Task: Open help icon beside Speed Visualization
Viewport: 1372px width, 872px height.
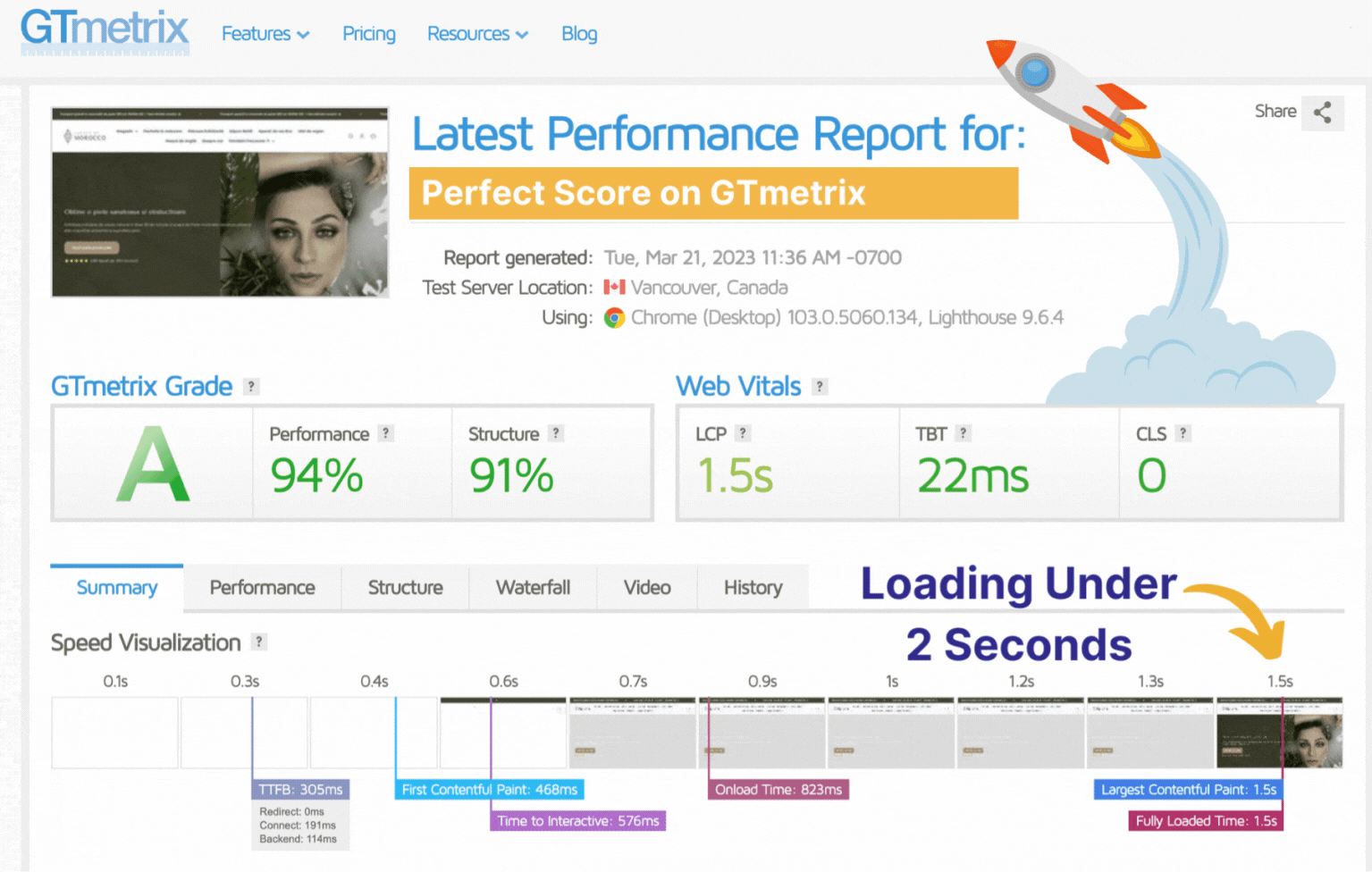Action: point(259,642)
